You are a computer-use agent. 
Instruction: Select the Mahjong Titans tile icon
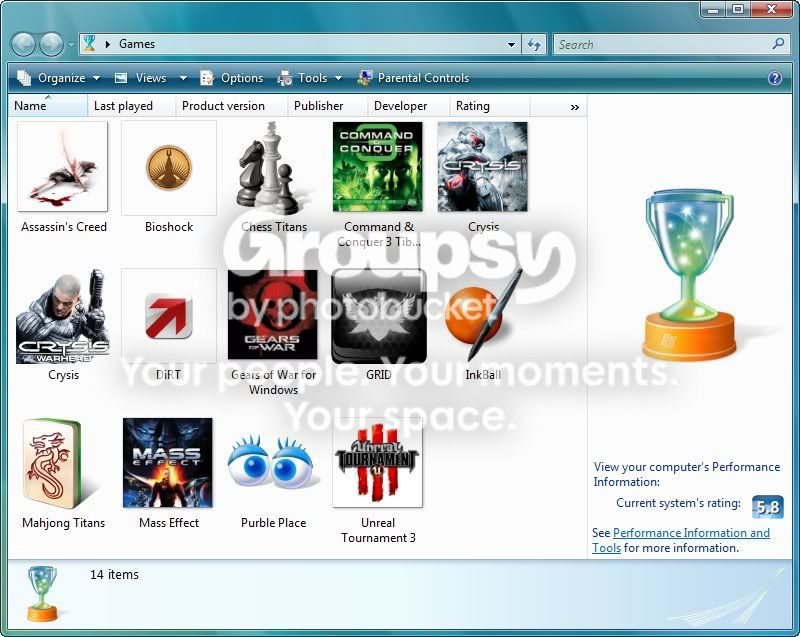(53, 462)
